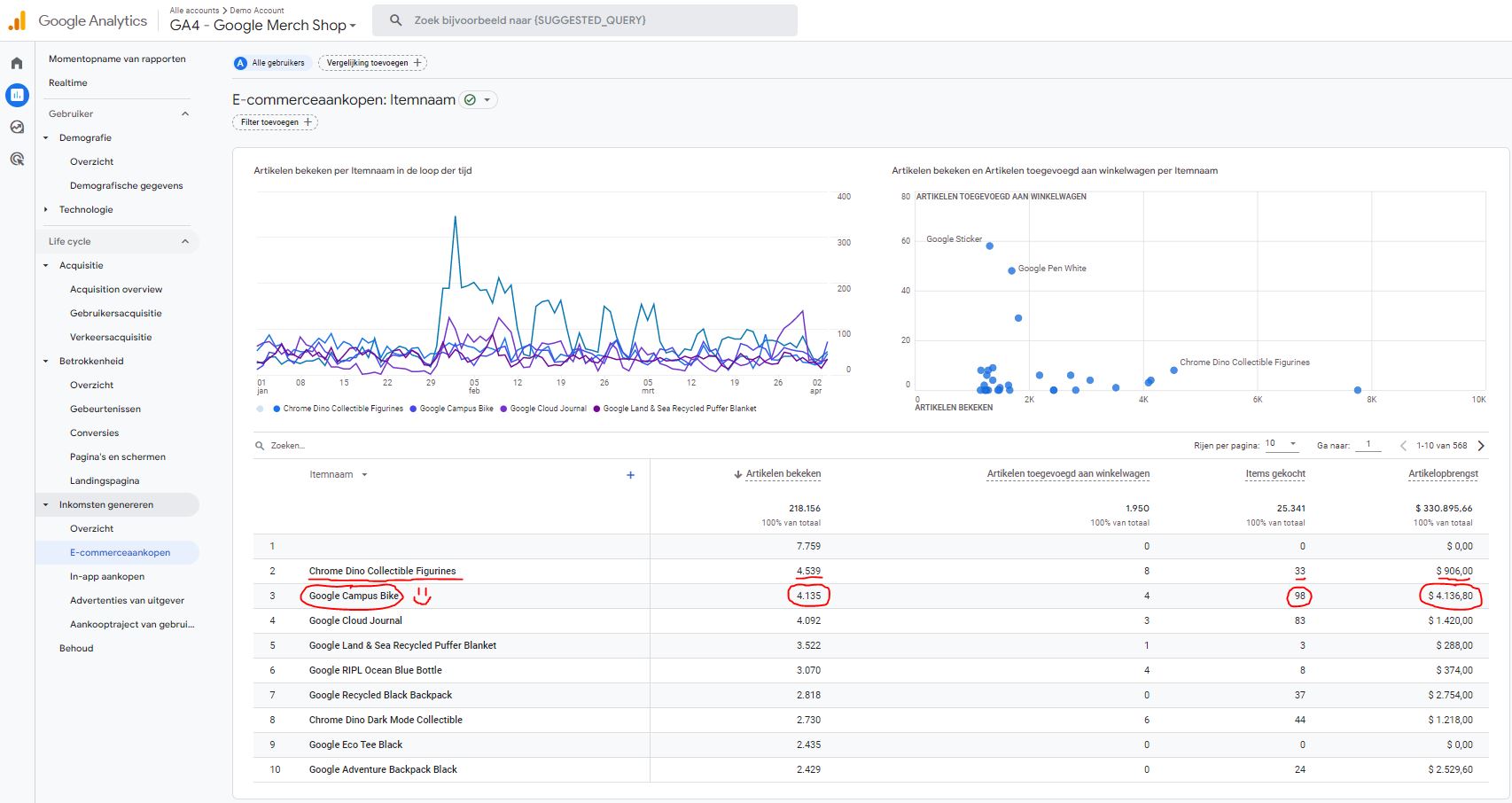Click the Home icon in left rail
The height and width of the screenshot is (803, 1512).
(x=17, y=63)
